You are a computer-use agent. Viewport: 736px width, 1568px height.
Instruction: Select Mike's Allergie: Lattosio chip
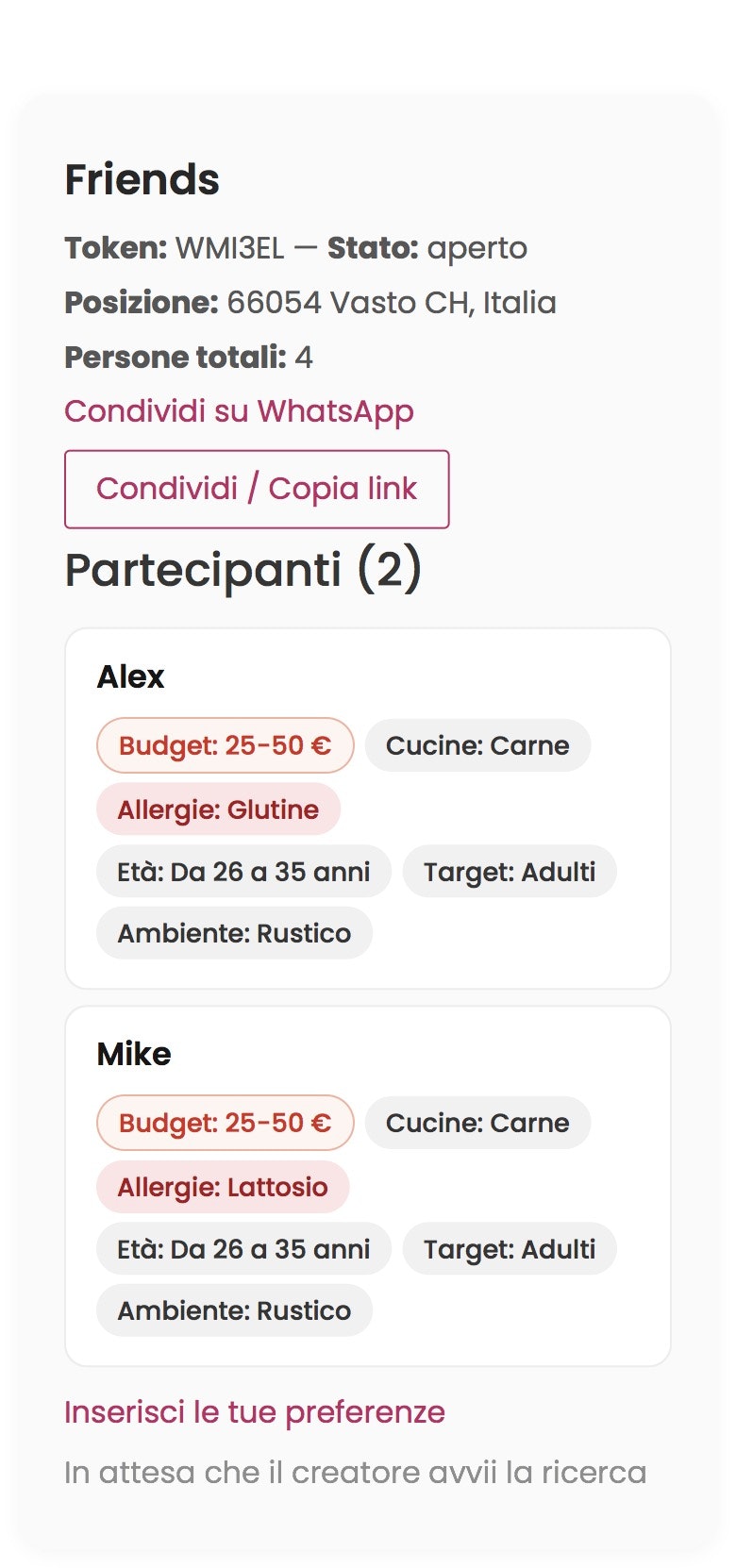tap(223, 1187)
